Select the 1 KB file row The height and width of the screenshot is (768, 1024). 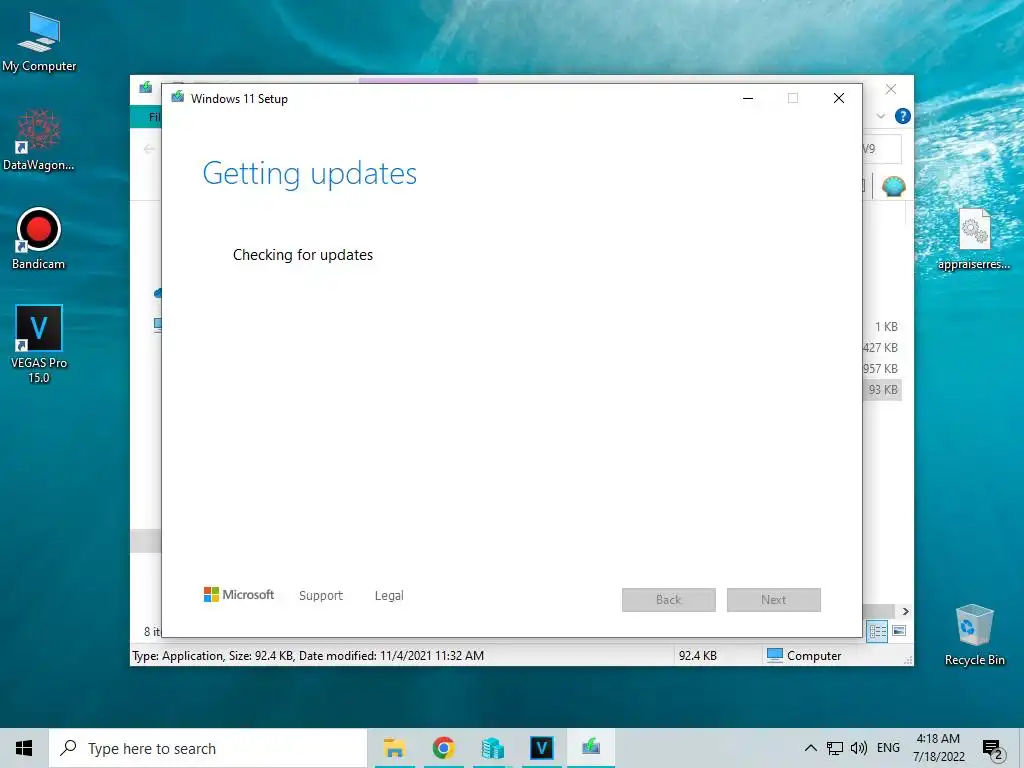click(882, 327)
